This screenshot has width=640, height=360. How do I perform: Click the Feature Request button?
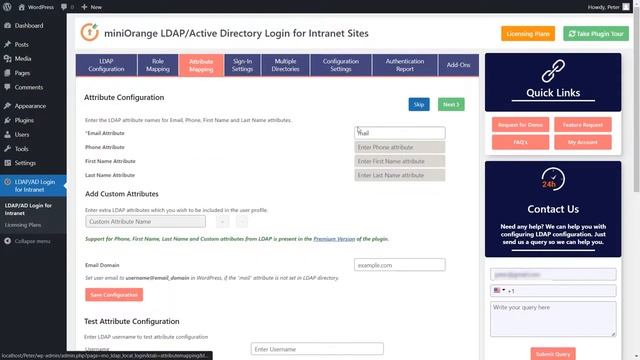[582, 125]
